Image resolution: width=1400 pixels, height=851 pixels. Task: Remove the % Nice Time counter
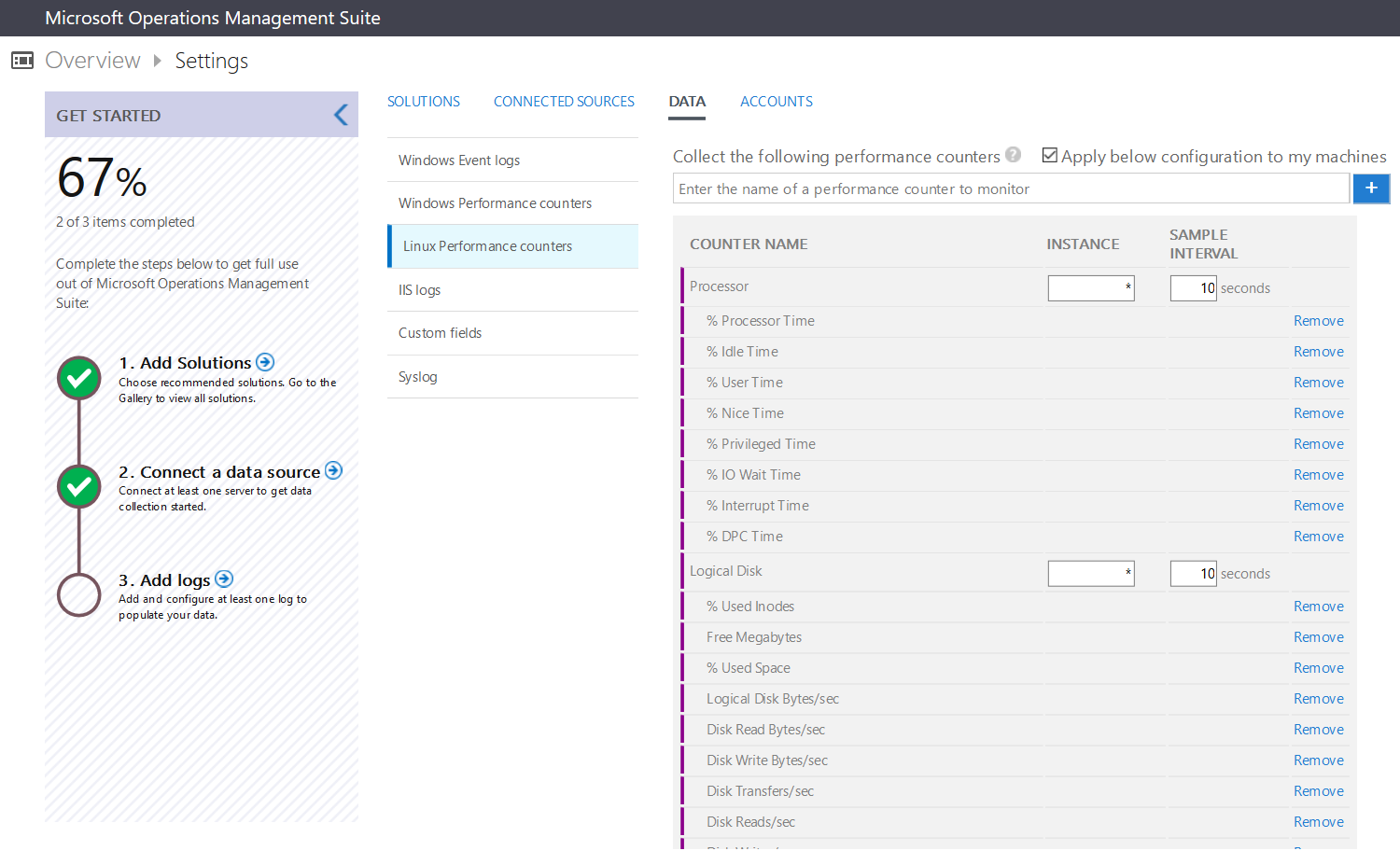coord(1319,413)
